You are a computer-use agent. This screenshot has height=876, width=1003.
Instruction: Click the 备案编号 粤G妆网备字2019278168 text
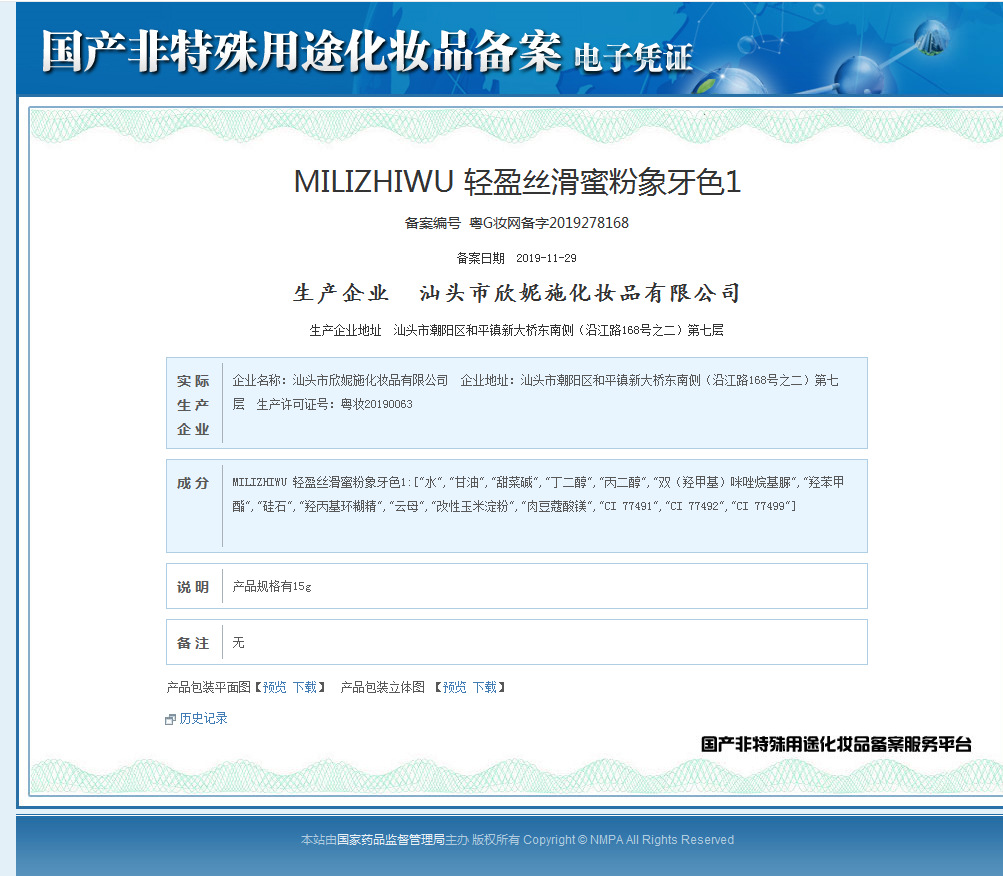516,223
